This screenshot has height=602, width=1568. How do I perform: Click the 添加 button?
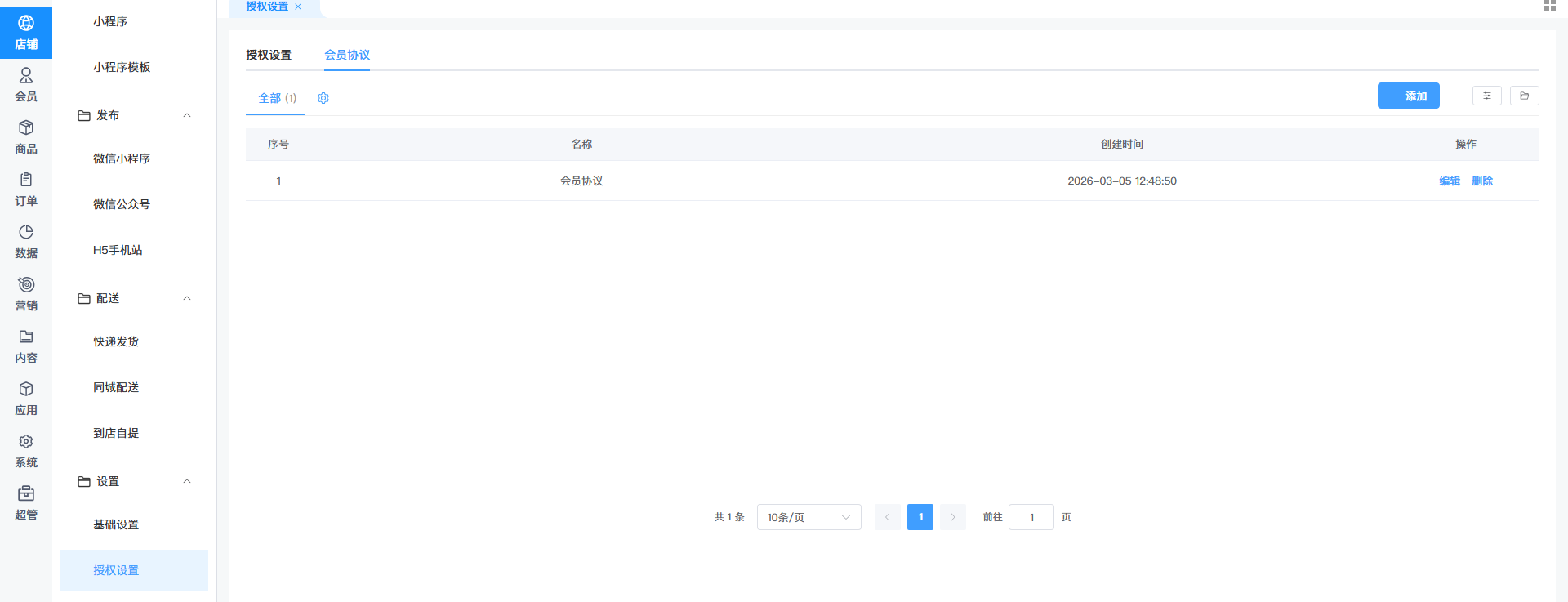pyautogui.click(x=1409, y=96)
